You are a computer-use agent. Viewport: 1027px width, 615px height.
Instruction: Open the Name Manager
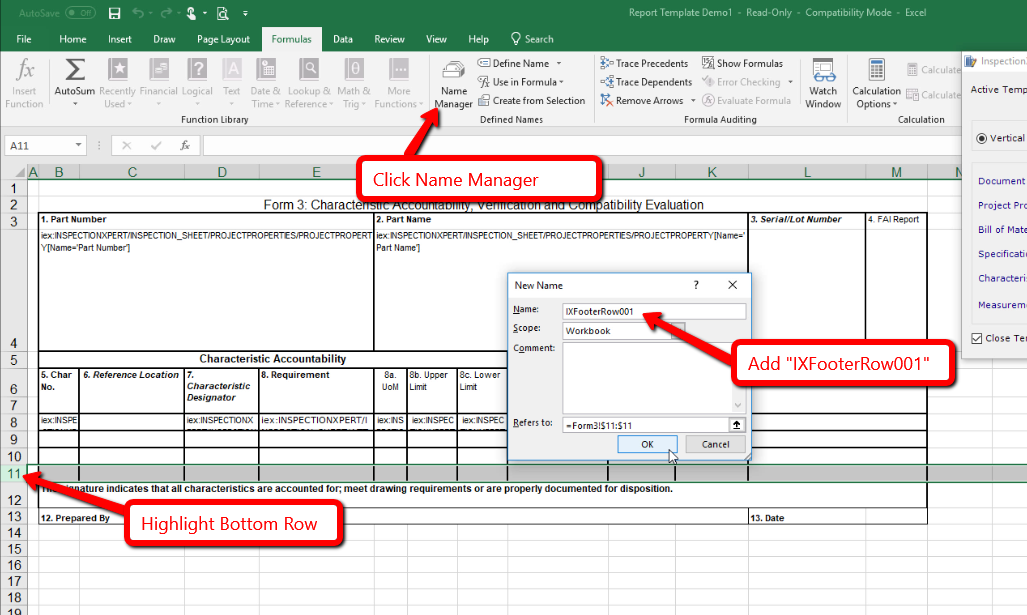point(453,82)
